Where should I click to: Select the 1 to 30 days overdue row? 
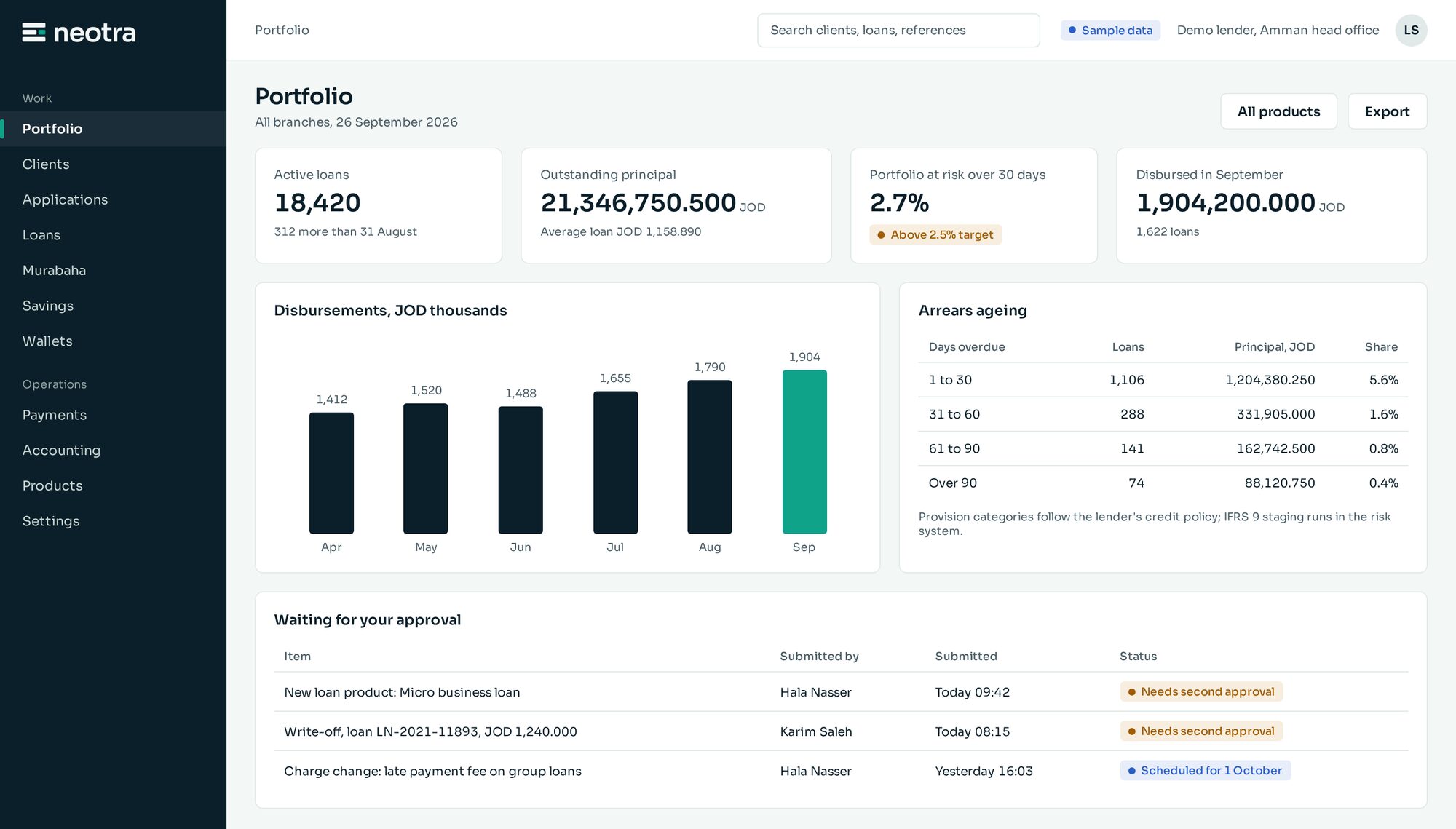[x=1163, y=380]
